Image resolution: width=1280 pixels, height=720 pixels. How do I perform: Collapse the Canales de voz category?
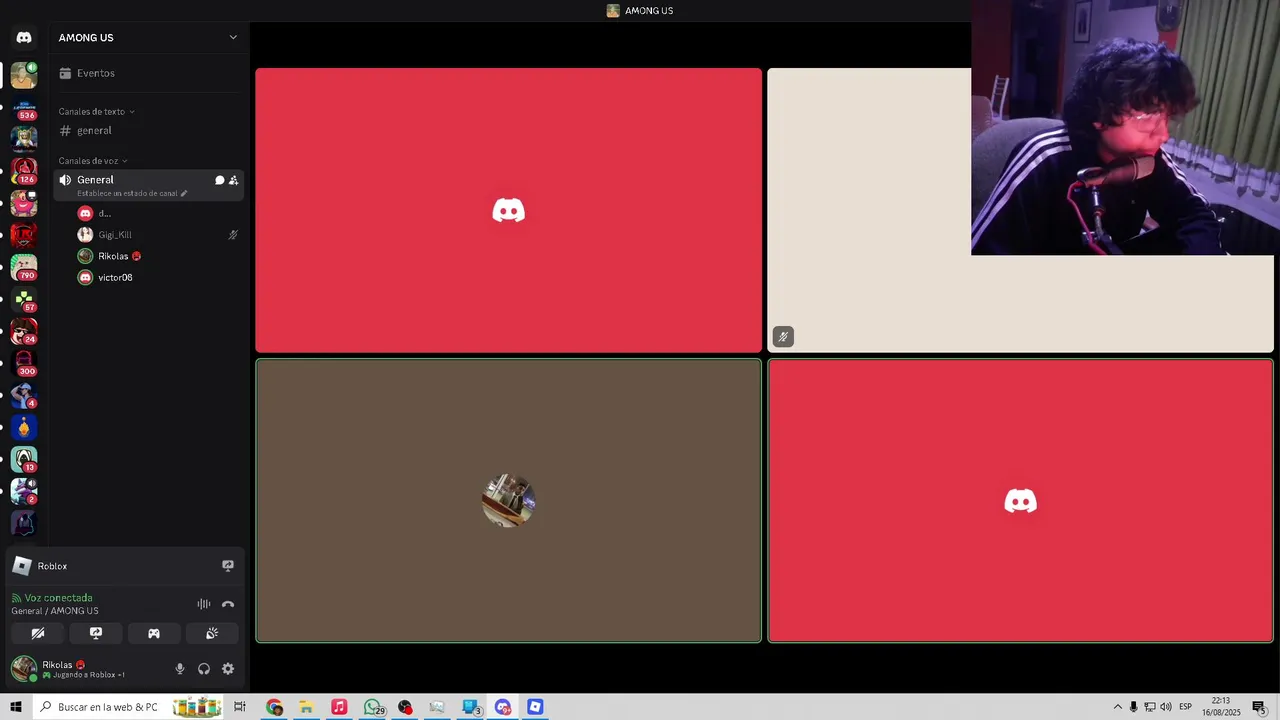coord(93,161)
